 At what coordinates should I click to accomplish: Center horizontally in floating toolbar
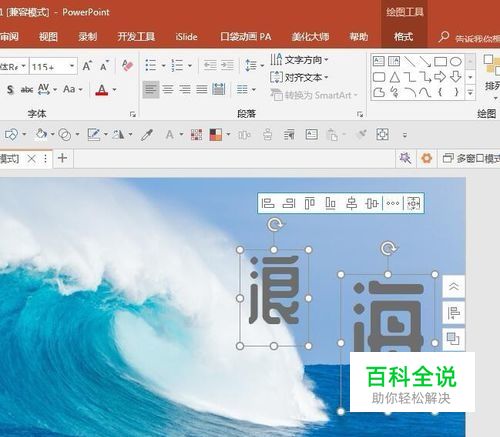coord(351,203)
